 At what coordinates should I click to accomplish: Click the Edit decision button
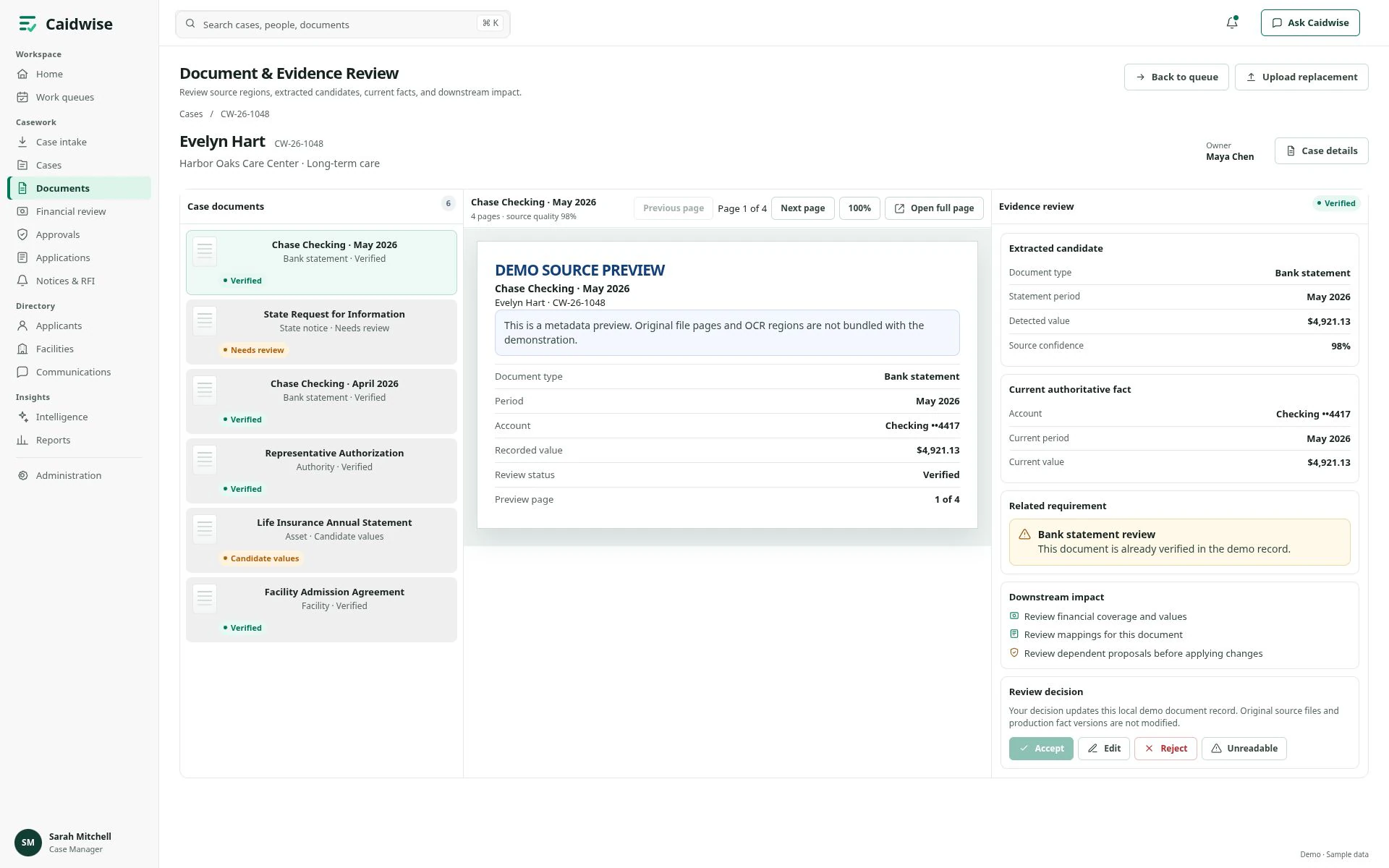(x=1104, y=749)
